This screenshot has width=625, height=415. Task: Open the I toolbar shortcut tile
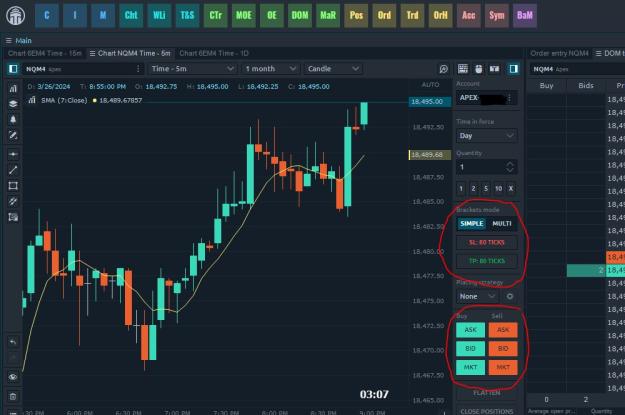(x=75, y=16)
